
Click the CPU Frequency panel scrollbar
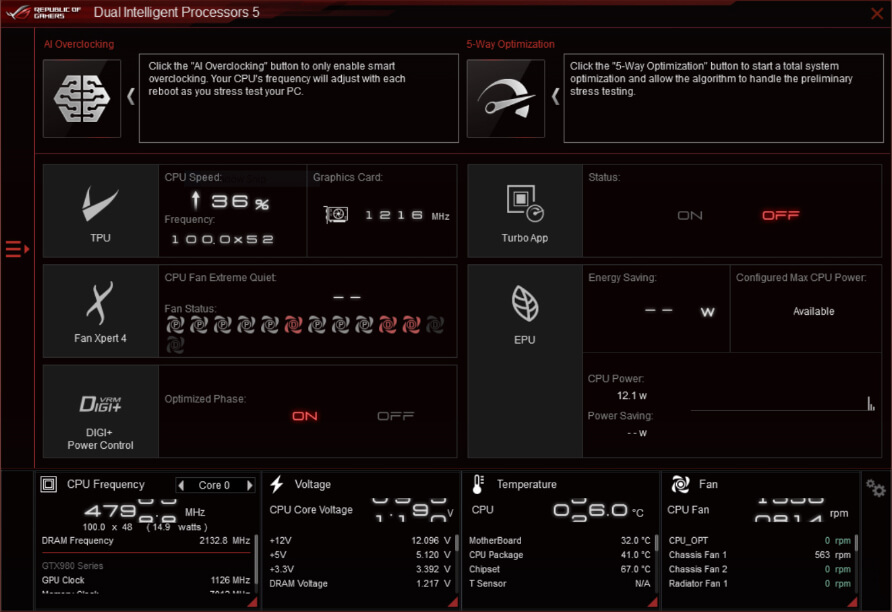(x=256, y=559)
